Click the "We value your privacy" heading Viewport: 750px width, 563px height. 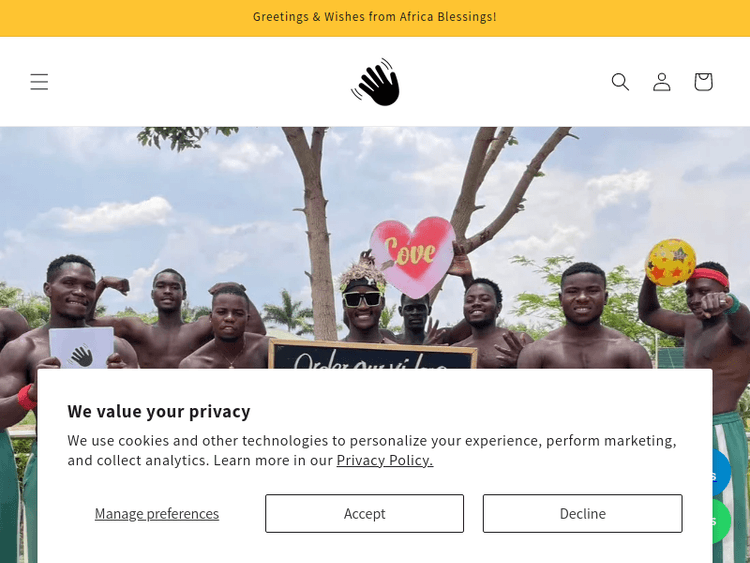pos(159,411)
